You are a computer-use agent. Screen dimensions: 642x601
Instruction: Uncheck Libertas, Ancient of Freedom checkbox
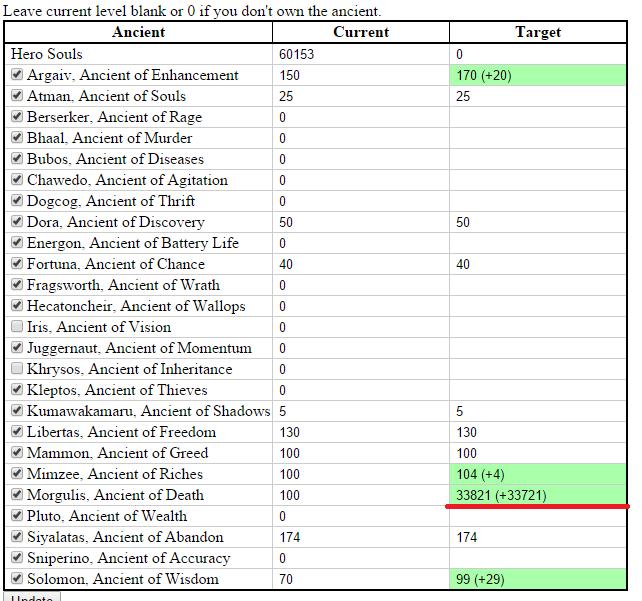coord(17,431)
